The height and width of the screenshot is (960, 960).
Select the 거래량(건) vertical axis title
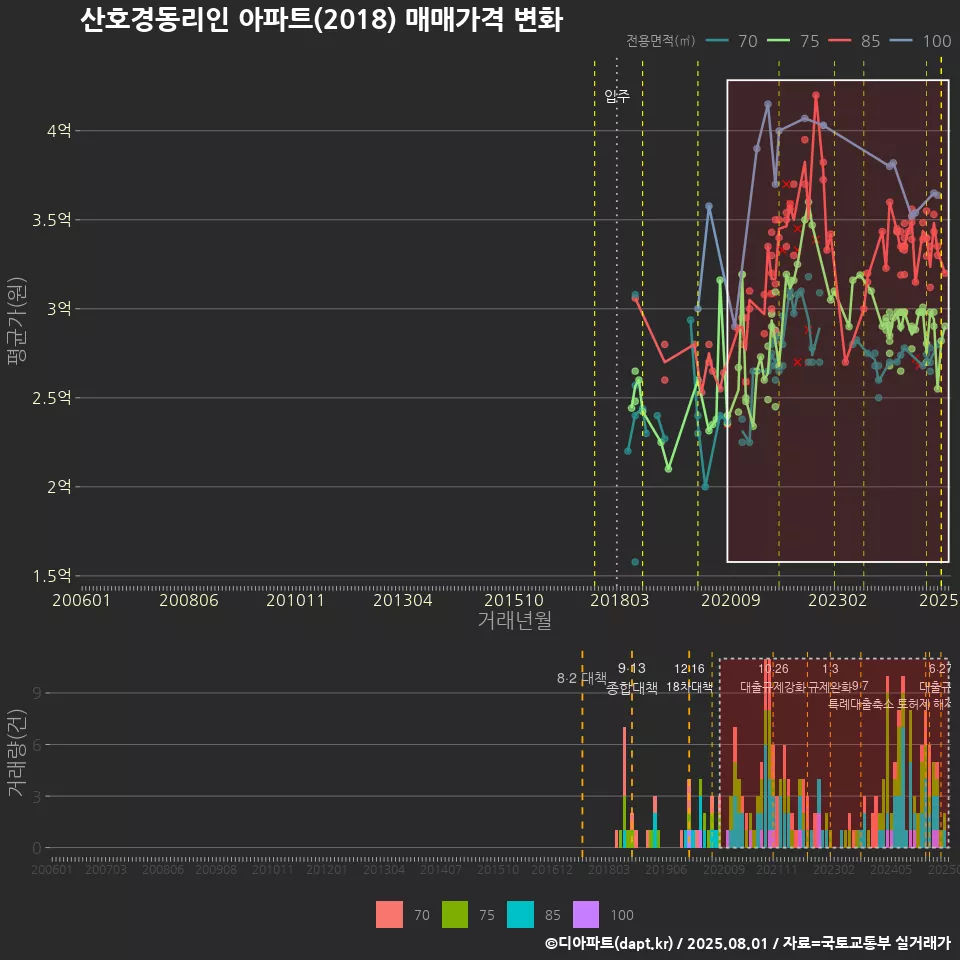coord(17,752)
